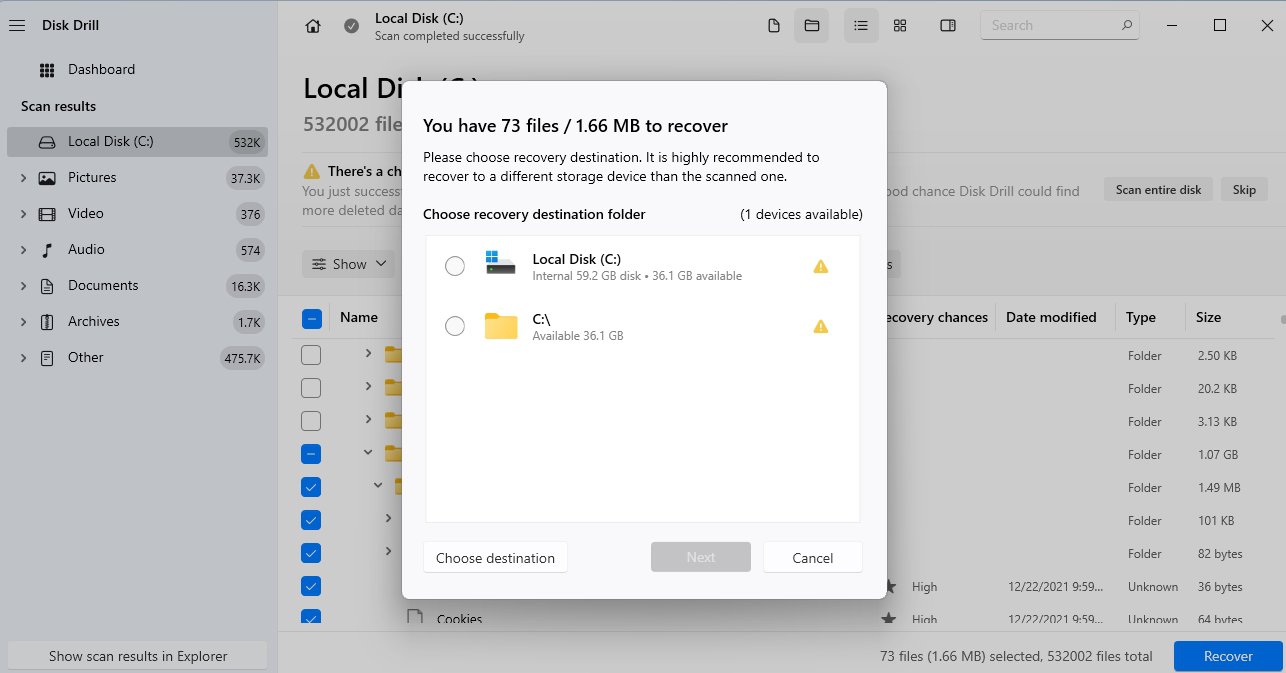
Task: Click the yellow folder icon for C:\
Action: pyautogui.click(x=501, y=326)
